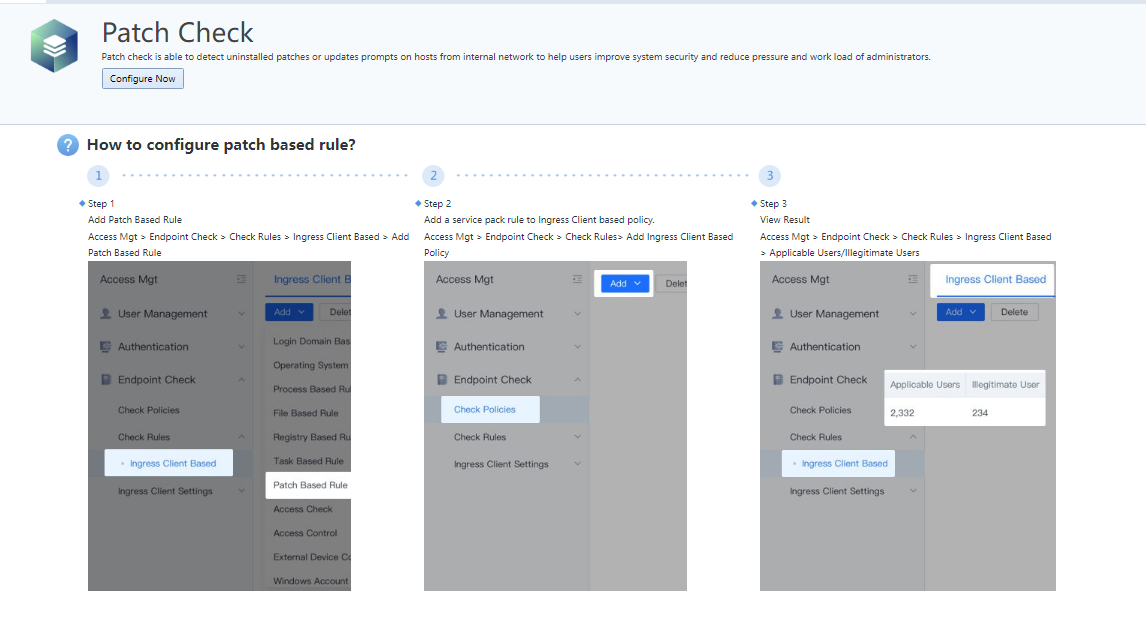Screen dimensions: 1146x623
Task: Open the highlighted Add dropdown in Step 2 image
Action: point(625,284)
